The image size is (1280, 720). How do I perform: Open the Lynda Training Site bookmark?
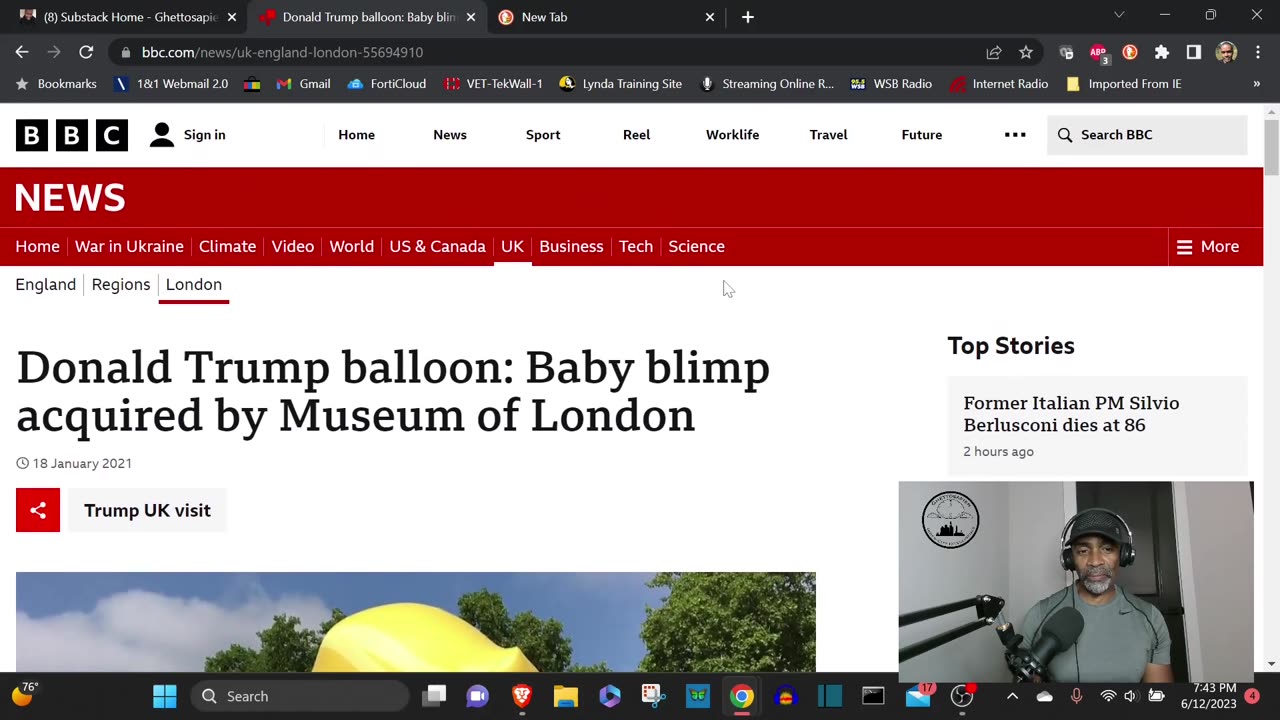tap(621, 84)
